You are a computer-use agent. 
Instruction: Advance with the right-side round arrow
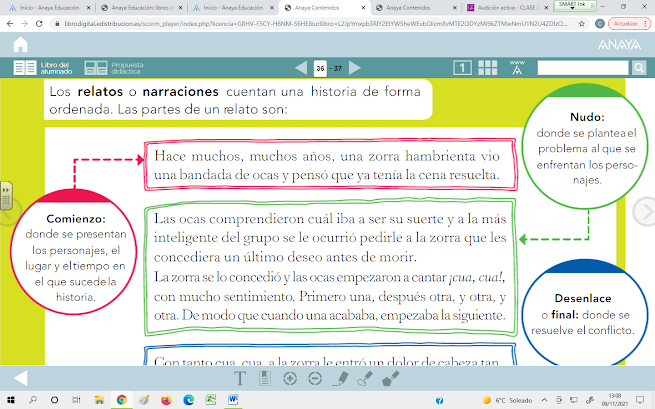coord(644,212)
